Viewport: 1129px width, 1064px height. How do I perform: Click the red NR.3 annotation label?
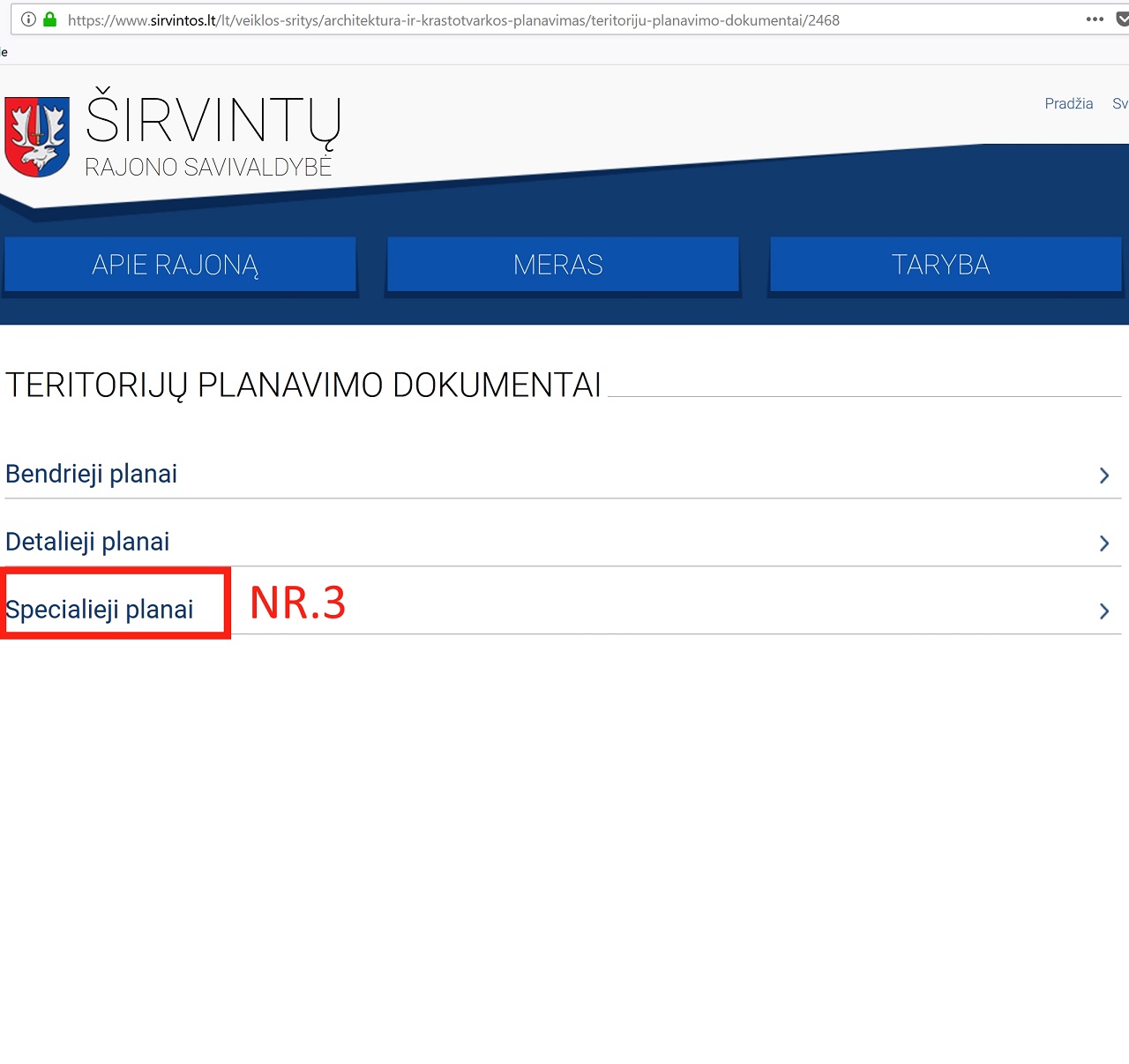pyautogui.click(x=297, y=603)
